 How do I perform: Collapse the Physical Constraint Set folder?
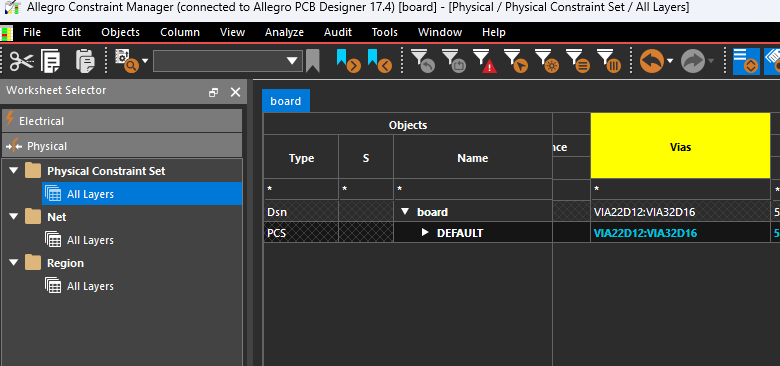13,171
